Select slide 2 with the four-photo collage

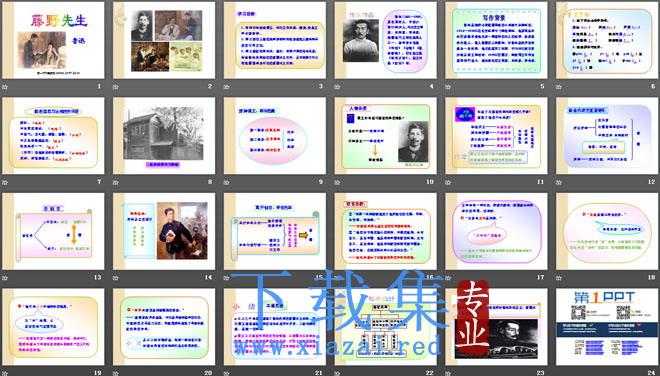(164, 40)
